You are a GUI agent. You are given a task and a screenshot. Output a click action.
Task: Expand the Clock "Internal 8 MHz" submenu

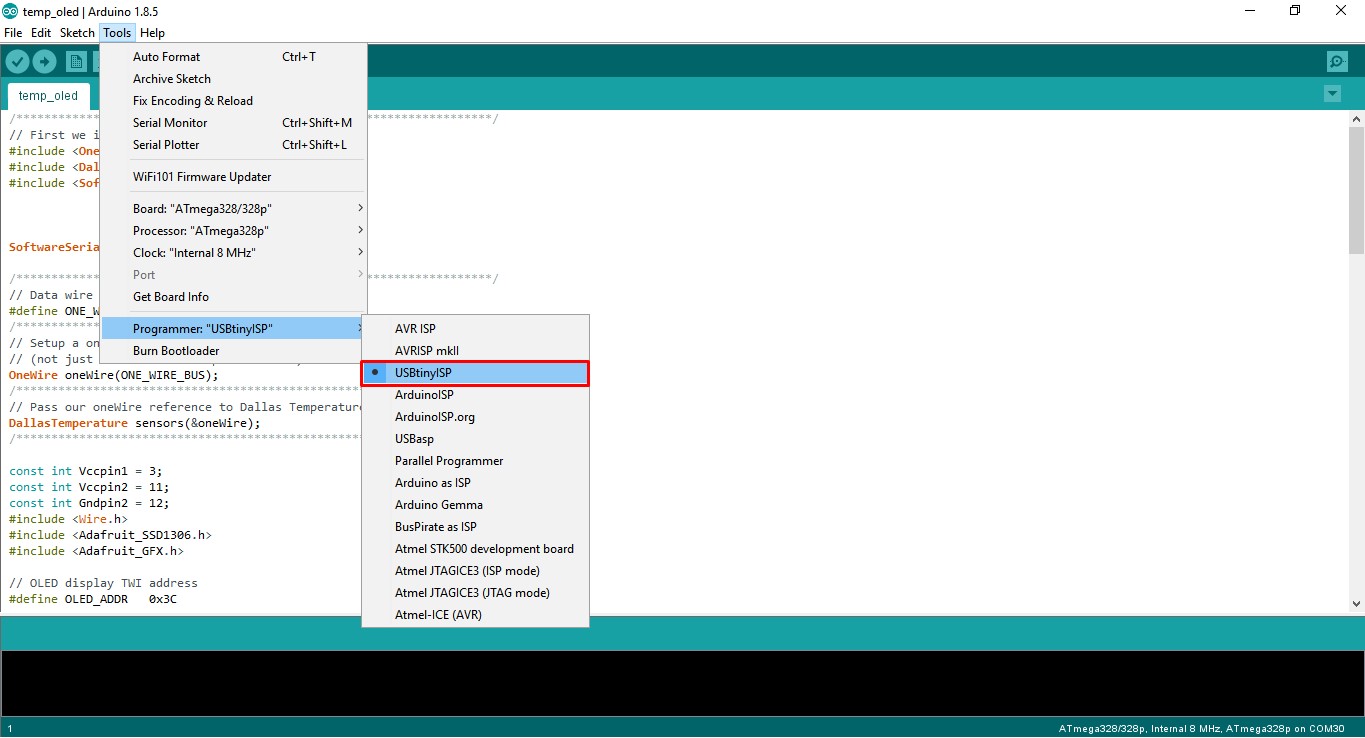pos(233,253)
